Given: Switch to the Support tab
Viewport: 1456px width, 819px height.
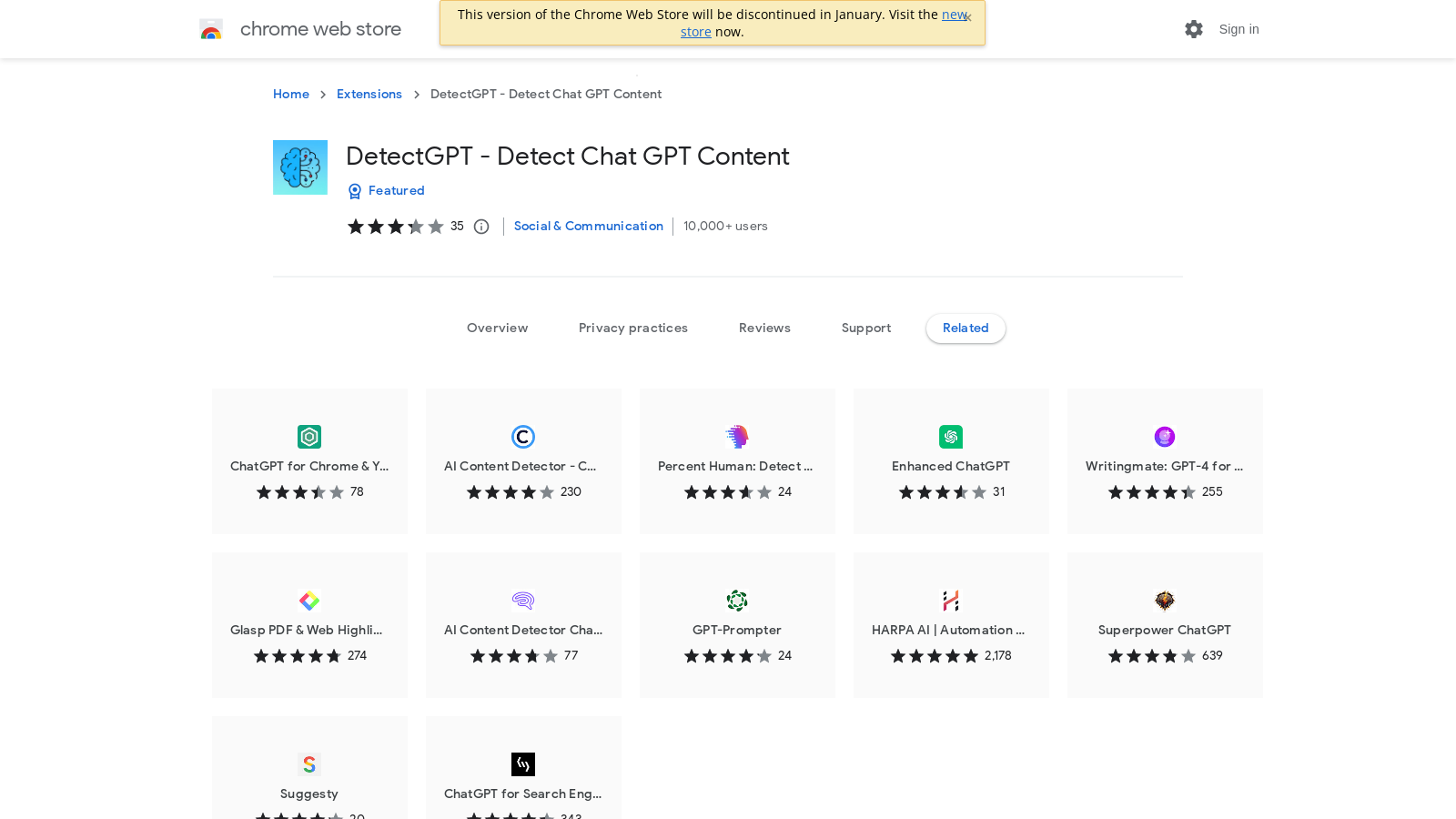Looking at the screenshot, I should pos(866,329).
